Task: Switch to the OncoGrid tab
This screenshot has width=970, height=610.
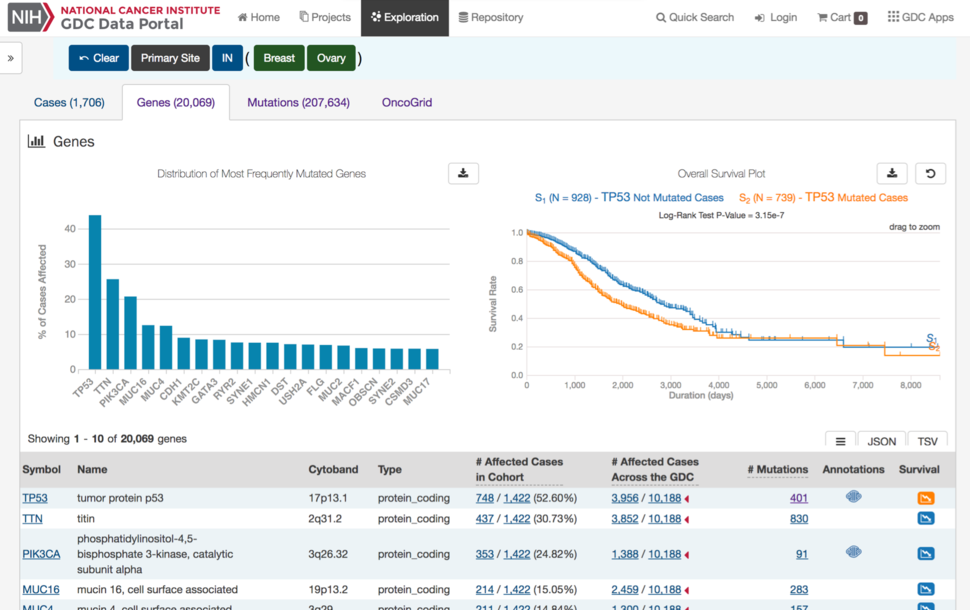Action: click(x=407, y=102)
